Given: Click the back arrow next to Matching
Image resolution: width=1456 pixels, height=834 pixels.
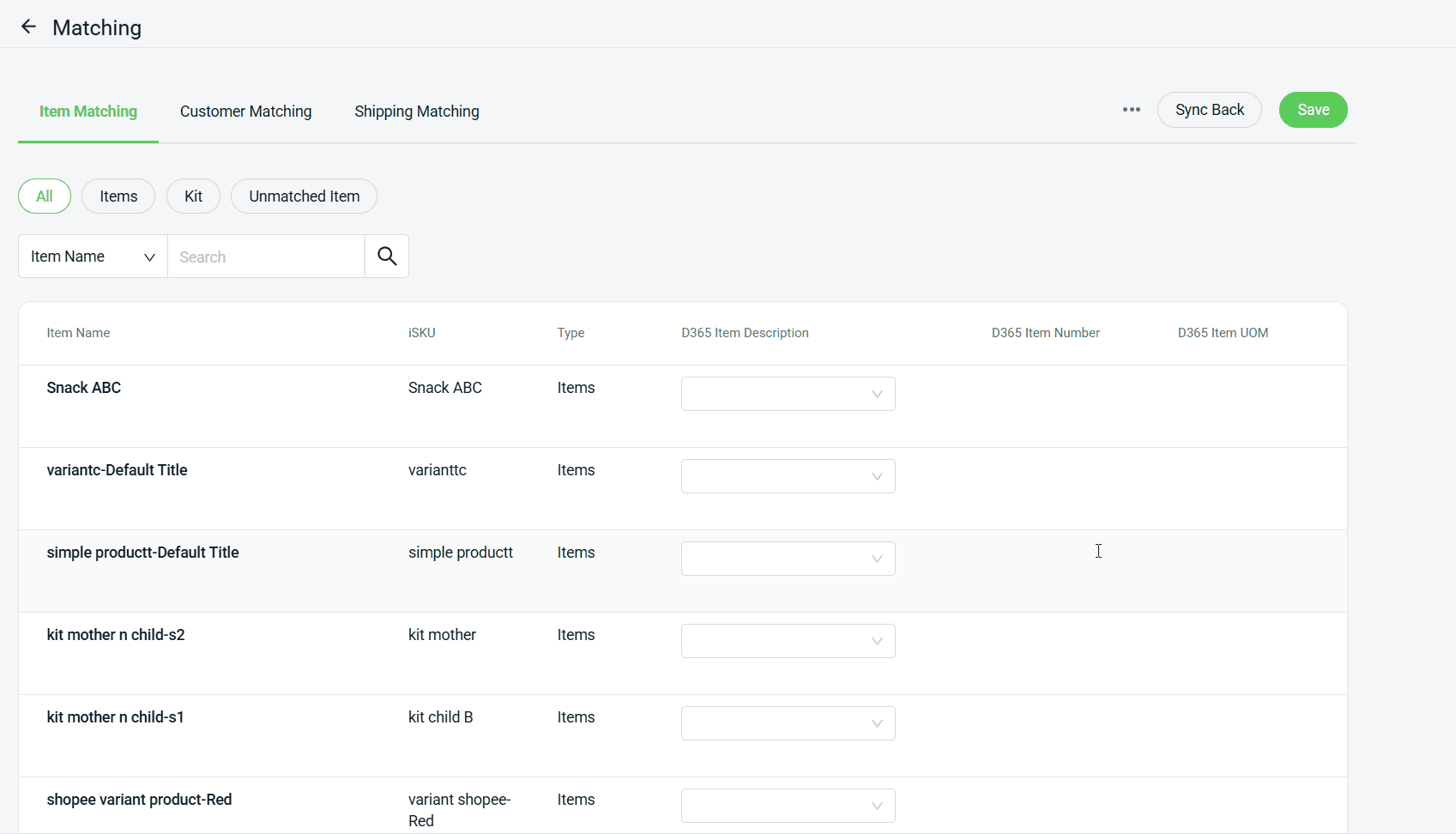Looking at the screenshot, I should click(28, 27).
